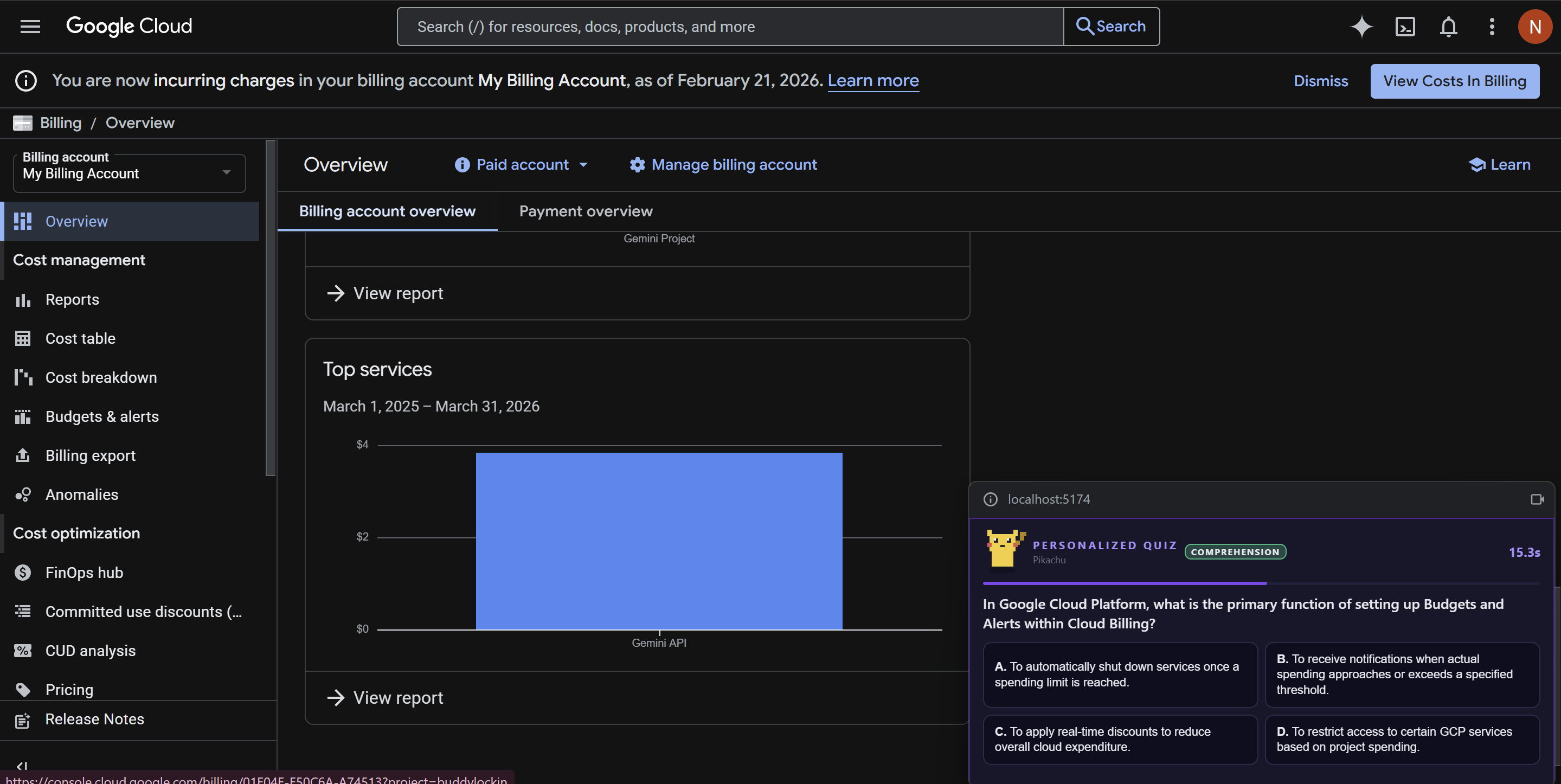Click the View Costs In Billing button
The height and width of the screenshot is (784, 1561).
point(1454,81)
